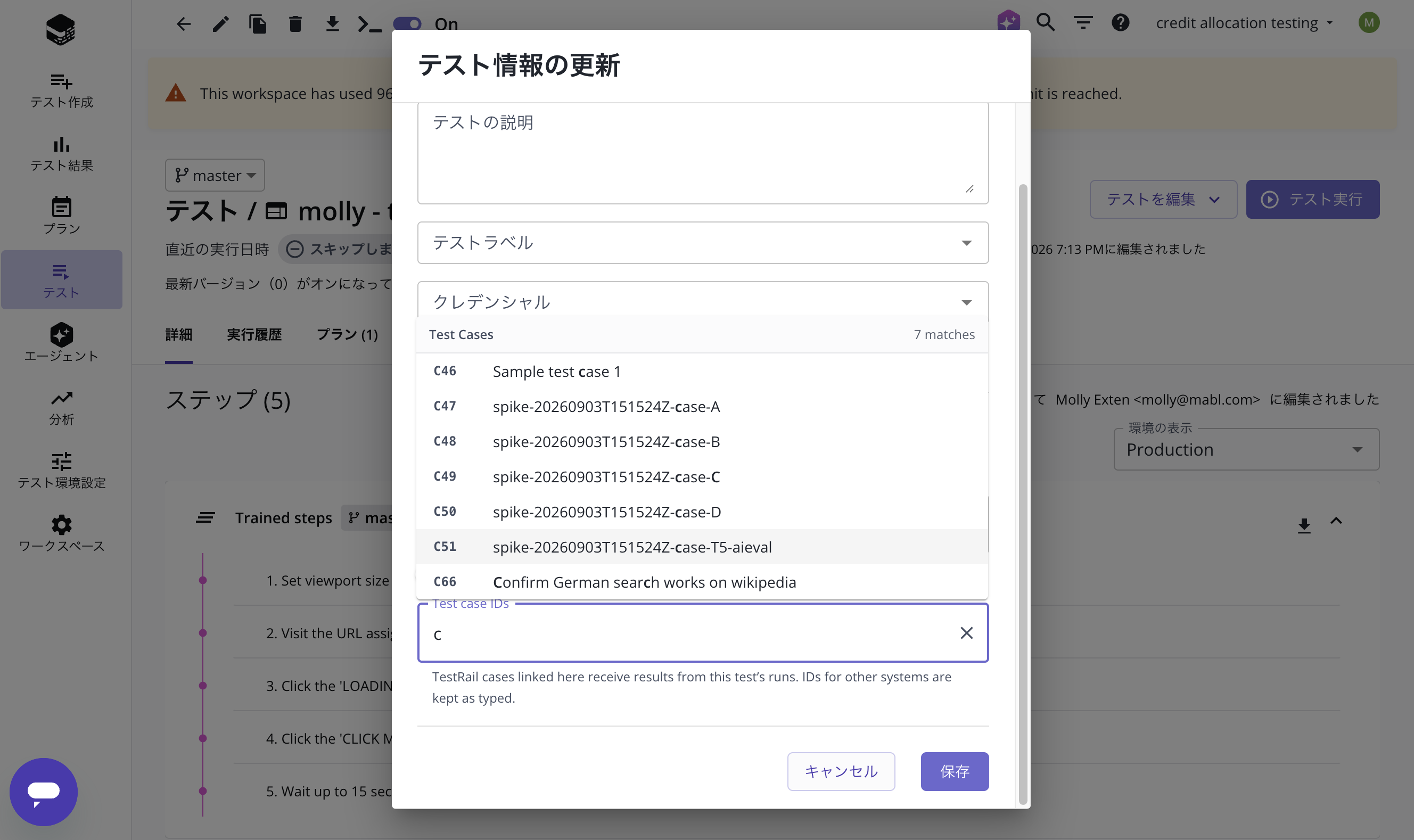Open 分析 in the sidebar
Image resolution: width=1414 pixels, height=840 pixels.
tap(61, 408)
